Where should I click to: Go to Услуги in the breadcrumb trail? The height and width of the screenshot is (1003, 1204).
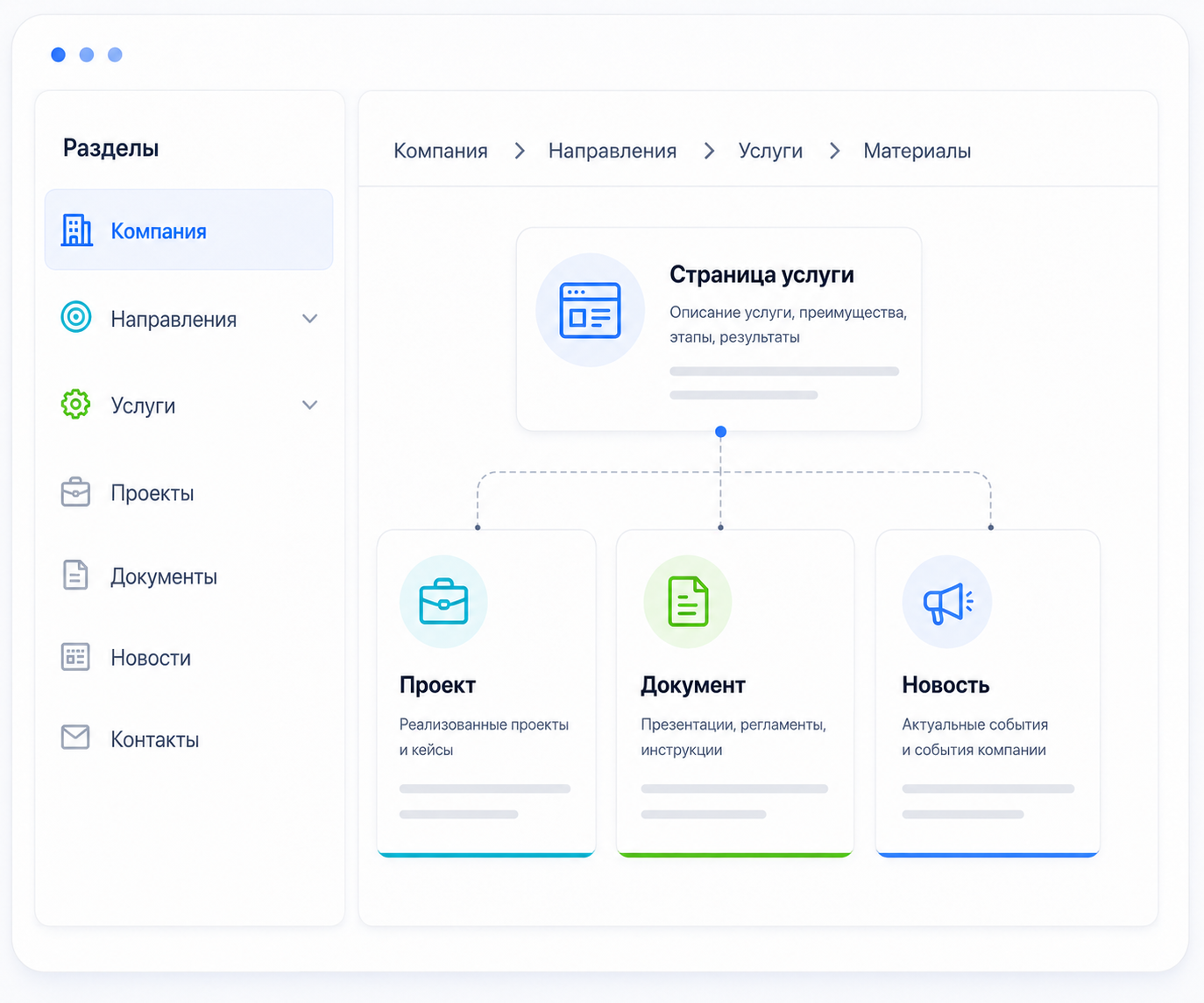pyautogui.click(x=770, y=151)
